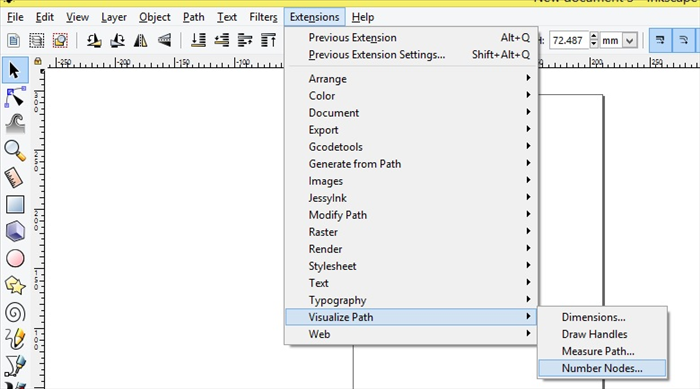700x389 pixels.
Task: Expand the Color submenu
Action: coord(411,96)
